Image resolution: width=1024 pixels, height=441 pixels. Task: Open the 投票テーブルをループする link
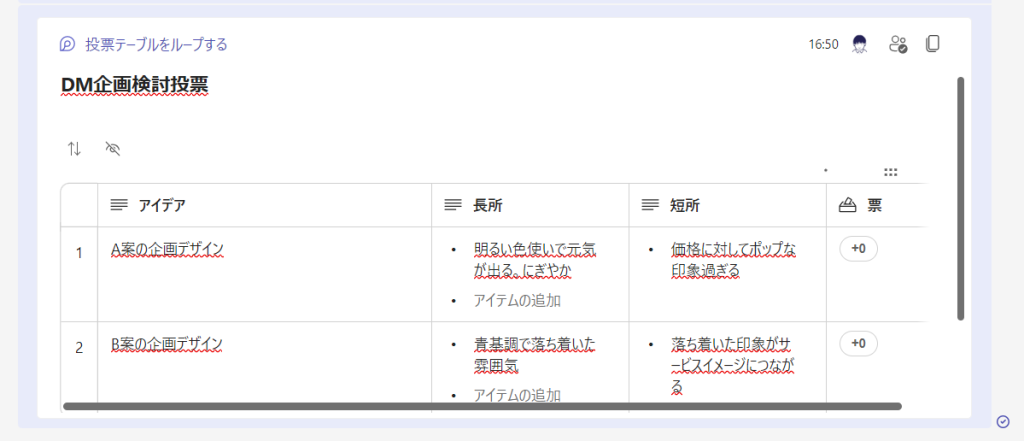click(x=156, y=44)
